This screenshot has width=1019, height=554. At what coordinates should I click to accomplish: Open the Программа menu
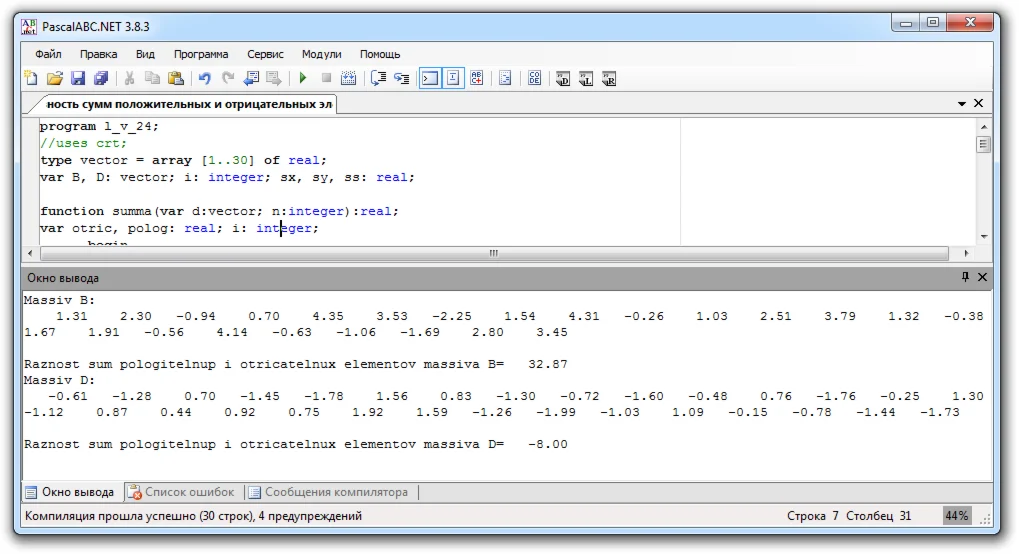[201, 54]
